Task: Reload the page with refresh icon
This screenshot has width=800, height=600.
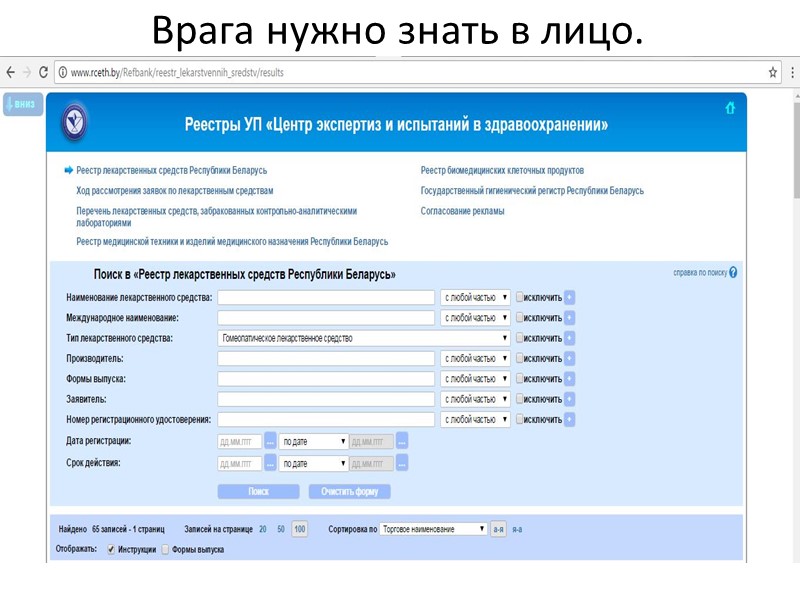Action: tap(43, 72)
